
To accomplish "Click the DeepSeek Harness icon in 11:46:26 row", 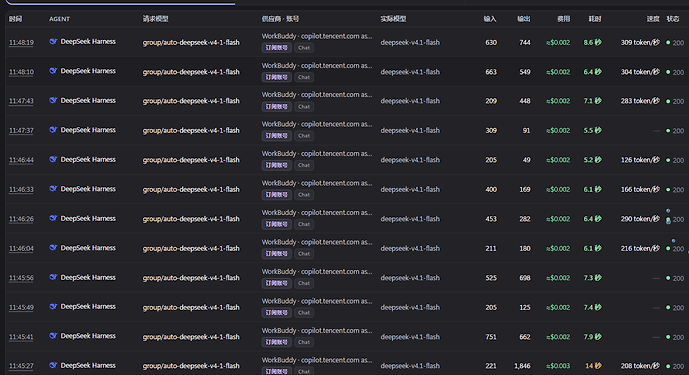I will (x=53, y=218).
